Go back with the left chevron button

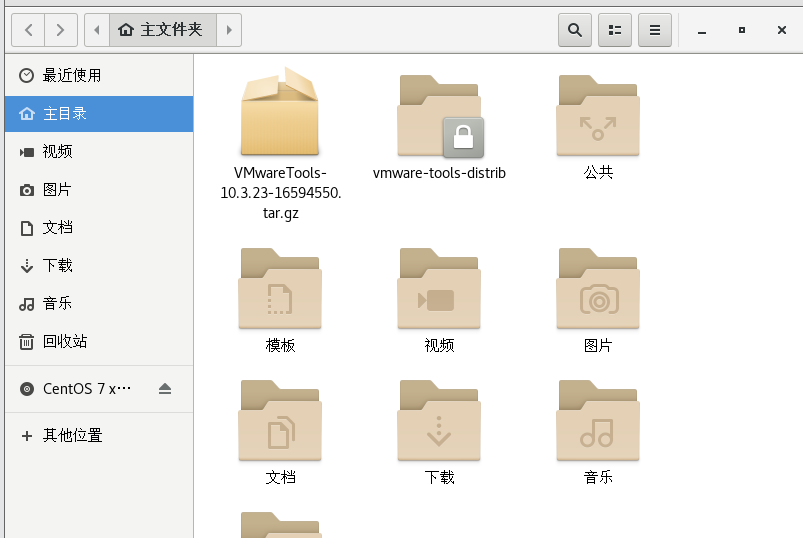point(29,30)
